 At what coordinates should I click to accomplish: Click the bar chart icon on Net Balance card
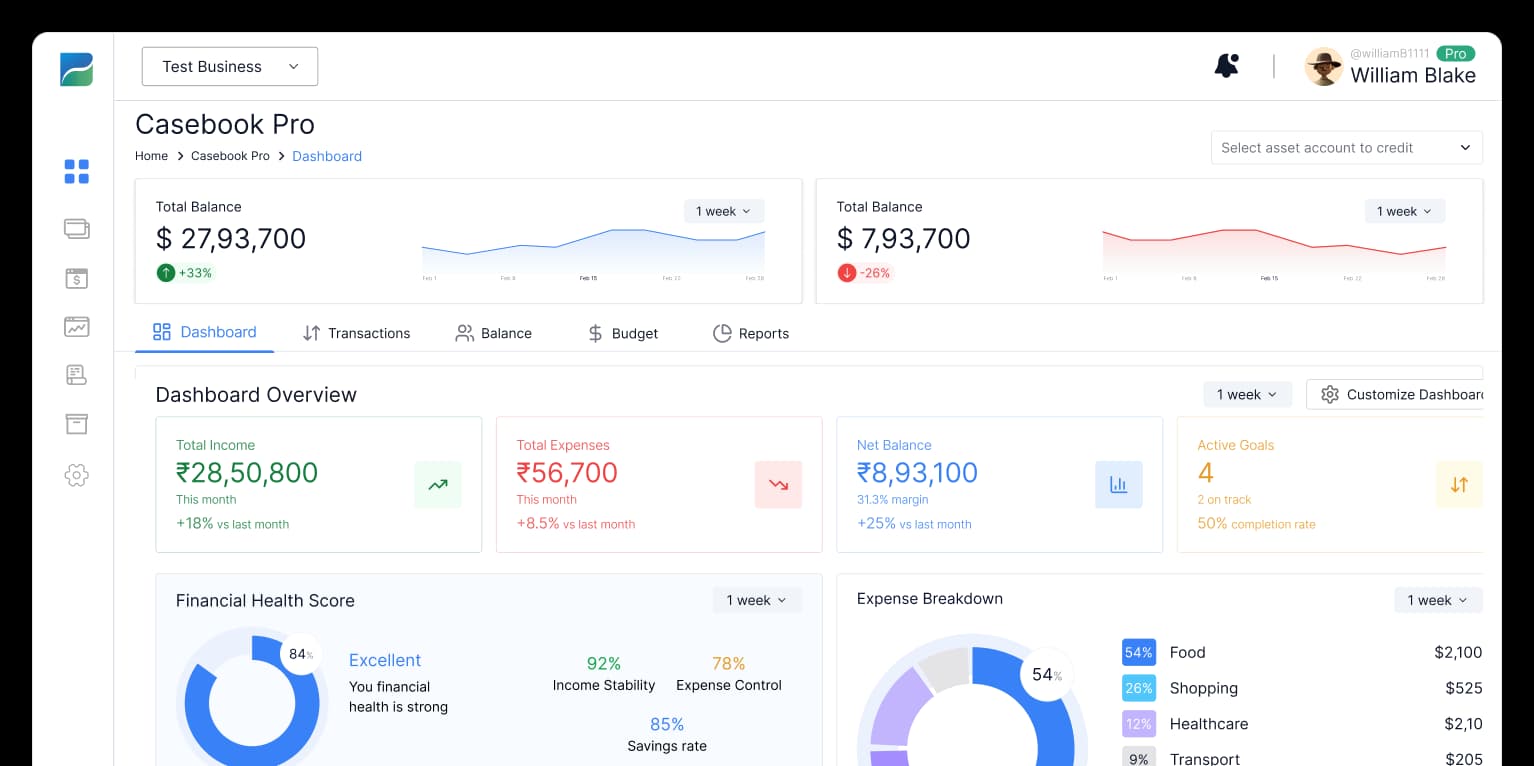[x=1118, y=484]
